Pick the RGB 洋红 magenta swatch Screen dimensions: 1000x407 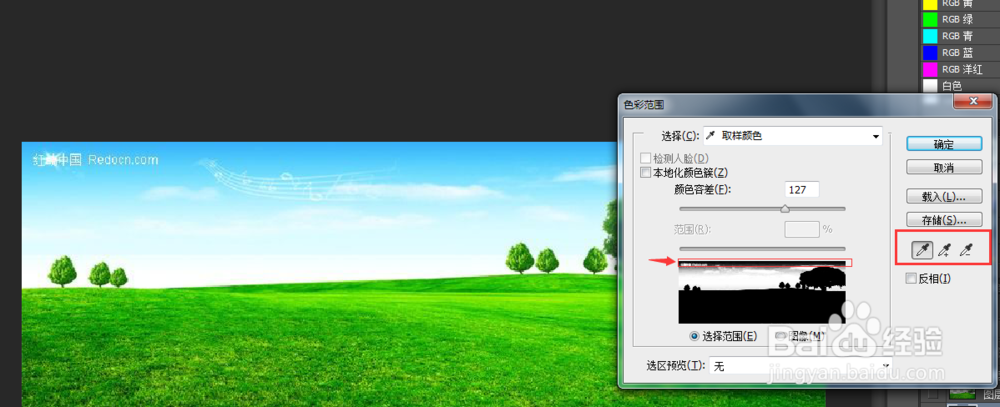tap(930, 69)
